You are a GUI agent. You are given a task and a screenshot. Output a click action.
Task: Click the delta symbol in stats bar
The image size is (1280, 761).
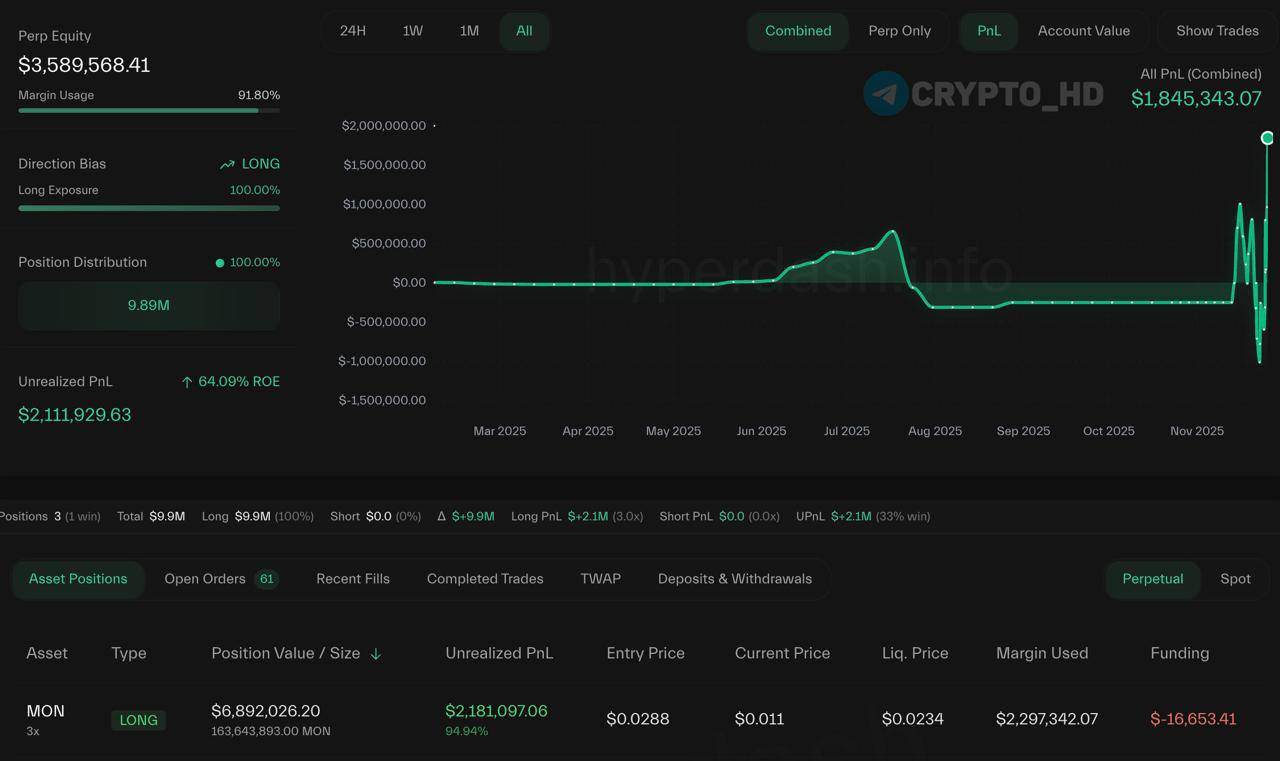click(x=442, y=517)
